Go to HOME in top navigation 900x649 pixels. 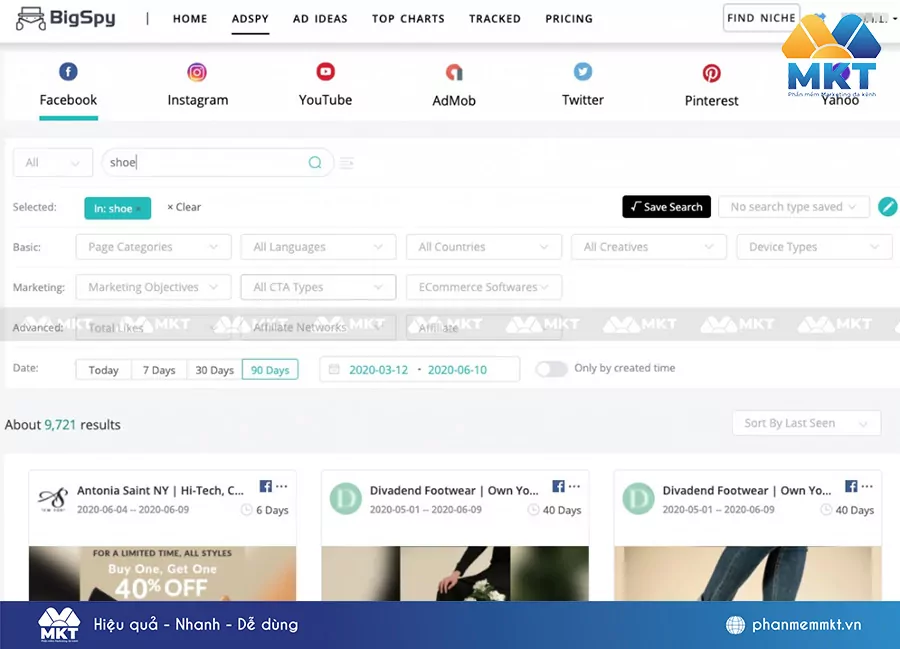190,19
